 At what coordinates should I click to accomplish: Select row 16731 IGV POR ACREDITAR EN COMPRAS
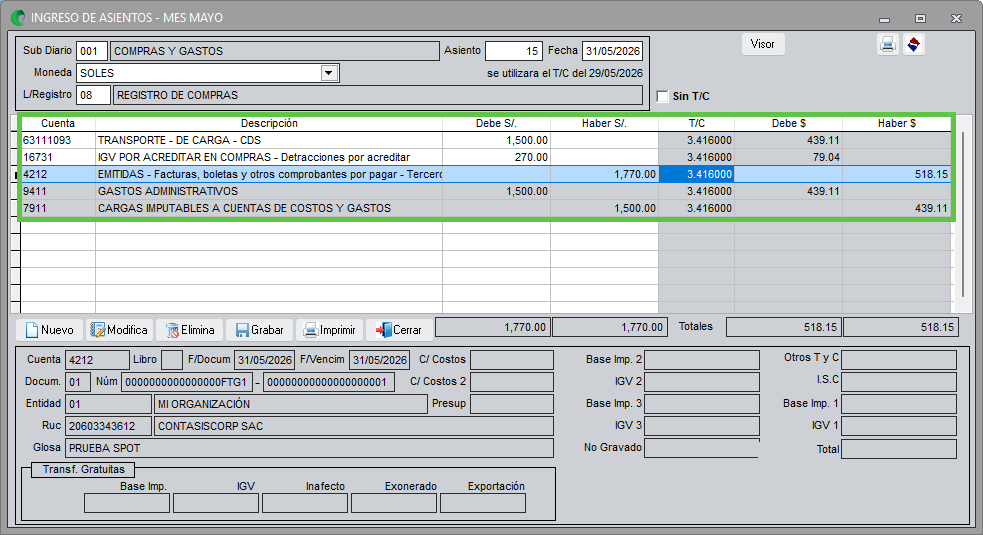(486, 157)
